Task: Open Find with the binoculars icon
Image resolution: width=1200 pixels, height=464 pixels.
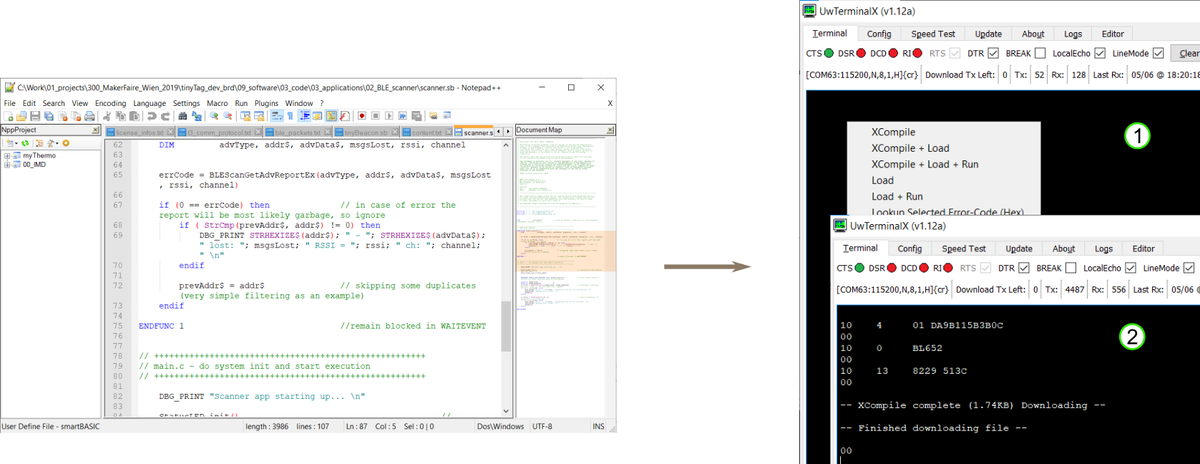Action: (182, 116)
